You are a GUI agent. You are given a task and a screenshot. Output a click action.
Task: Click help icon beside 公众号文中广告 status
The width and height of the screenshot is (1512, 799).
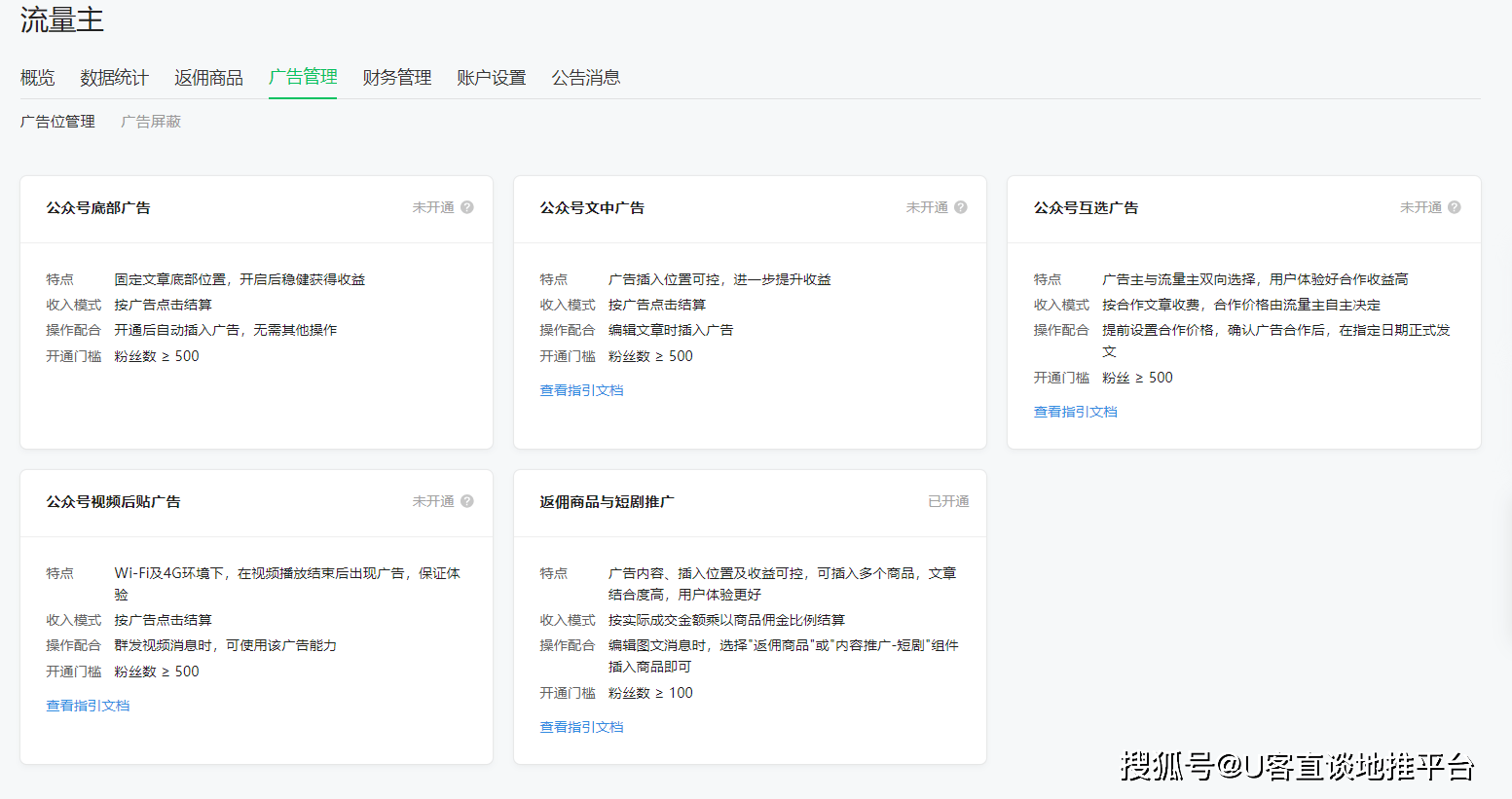(x=961, y=207)
